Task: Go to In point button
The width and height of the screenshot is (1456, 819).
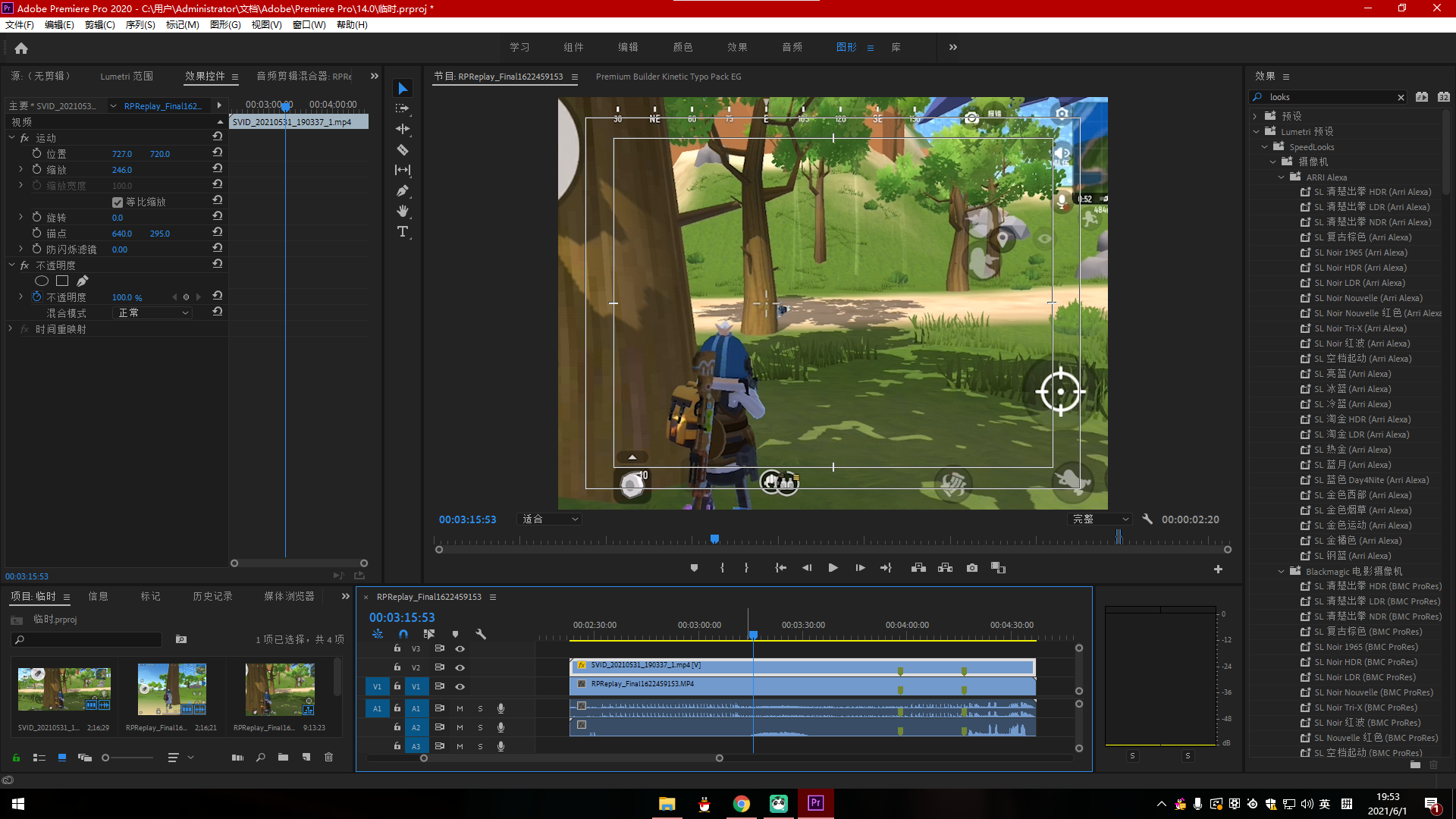Action: click(780, 568)
